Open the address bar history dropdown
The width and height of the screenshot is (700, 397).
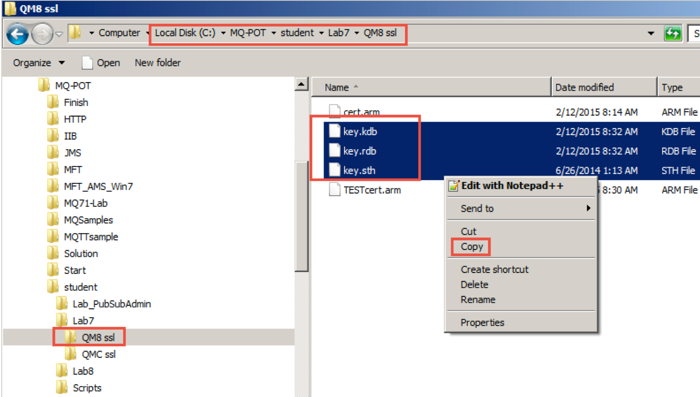pos(651,33)
